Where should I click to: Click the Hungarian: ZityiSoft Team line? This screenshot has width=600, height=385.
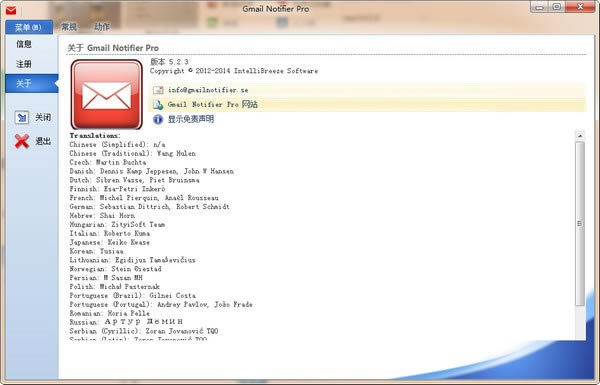pyautogui.click(x=117, y=224)
